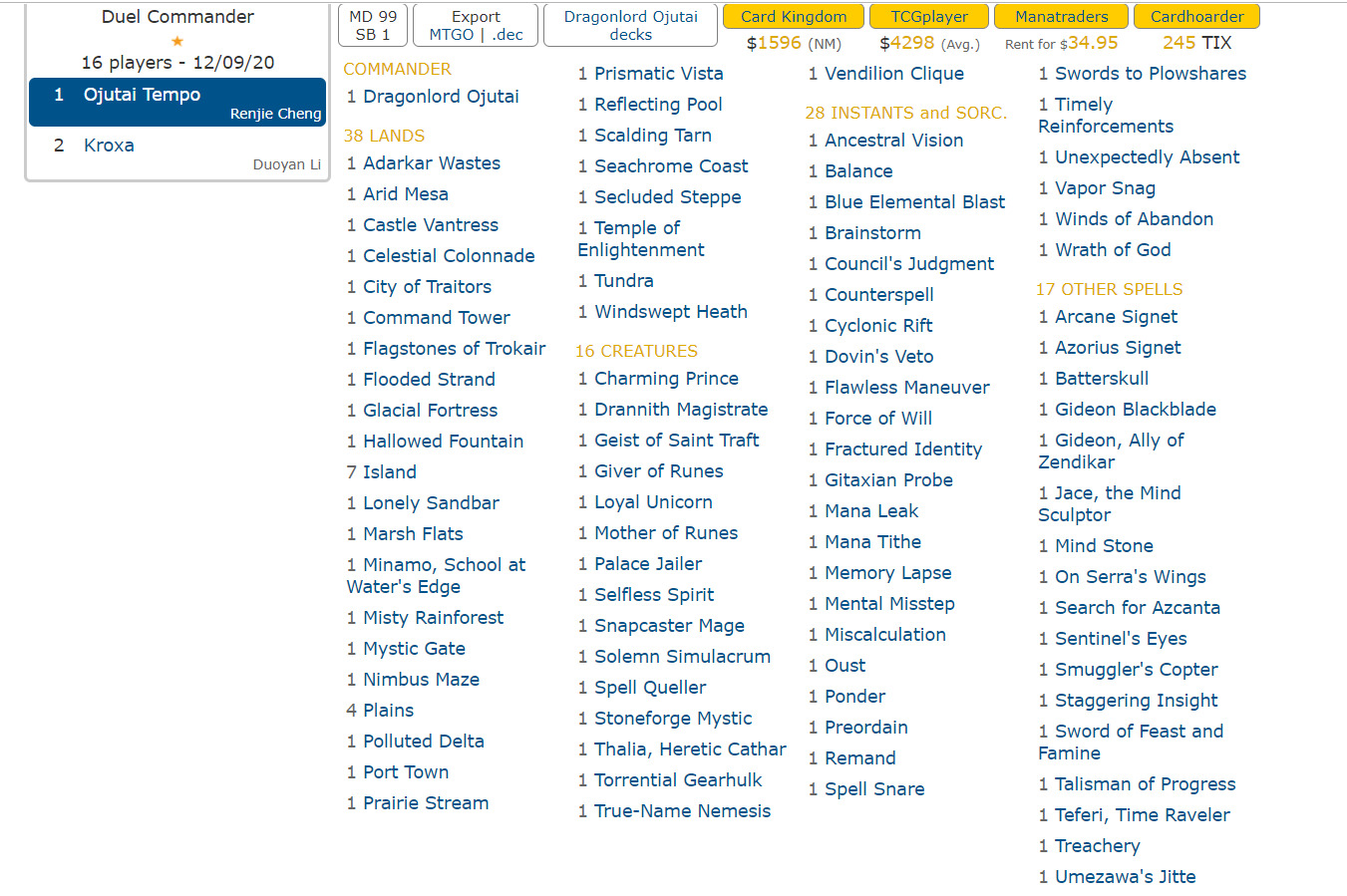The width and height of the screenshot is (1347, 896).
Task: Open the Duel Commander event title
Action: point(177,17)
